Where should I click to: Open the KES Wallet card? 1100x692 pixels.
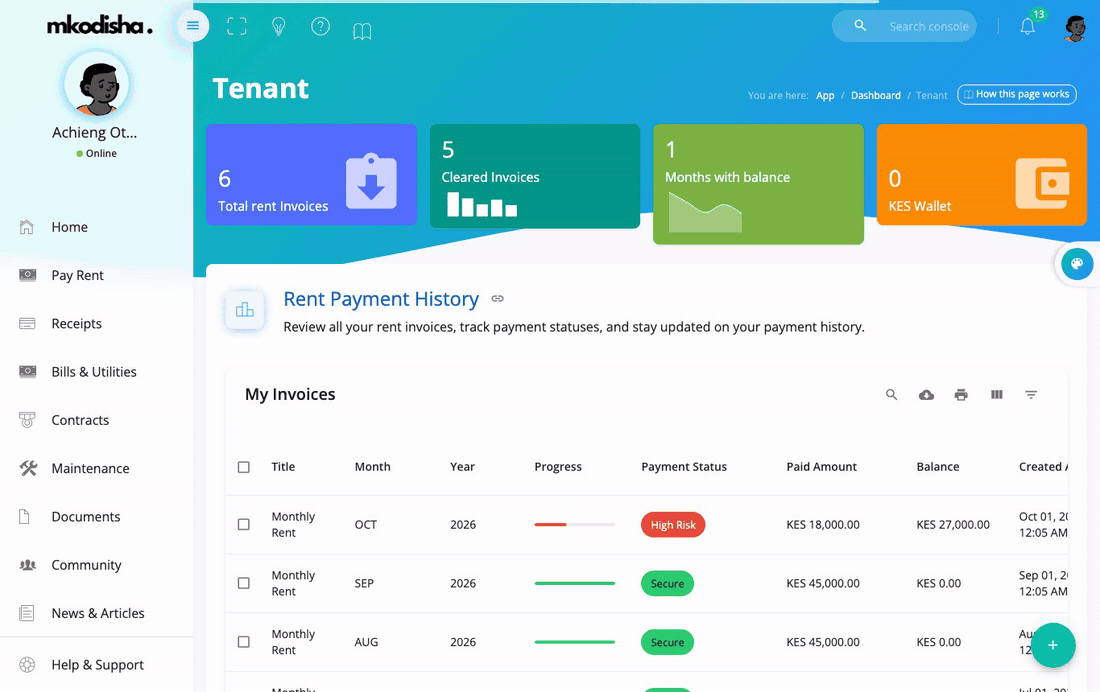click(x=981, y=175)
